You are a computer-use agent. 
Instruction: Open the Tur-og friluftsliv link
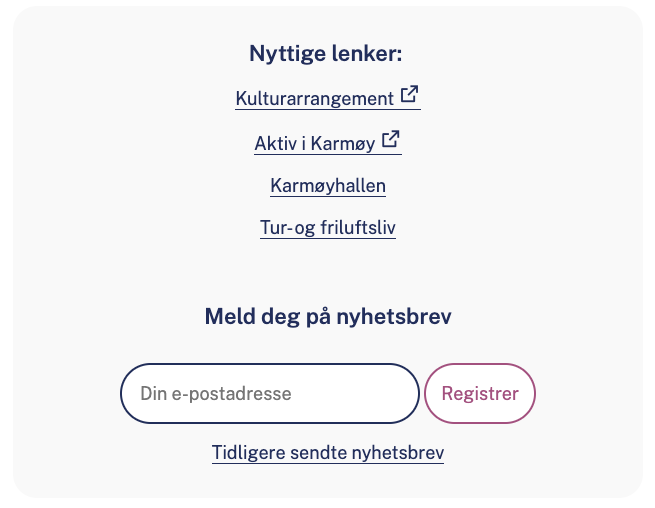(x=328, y=228)
